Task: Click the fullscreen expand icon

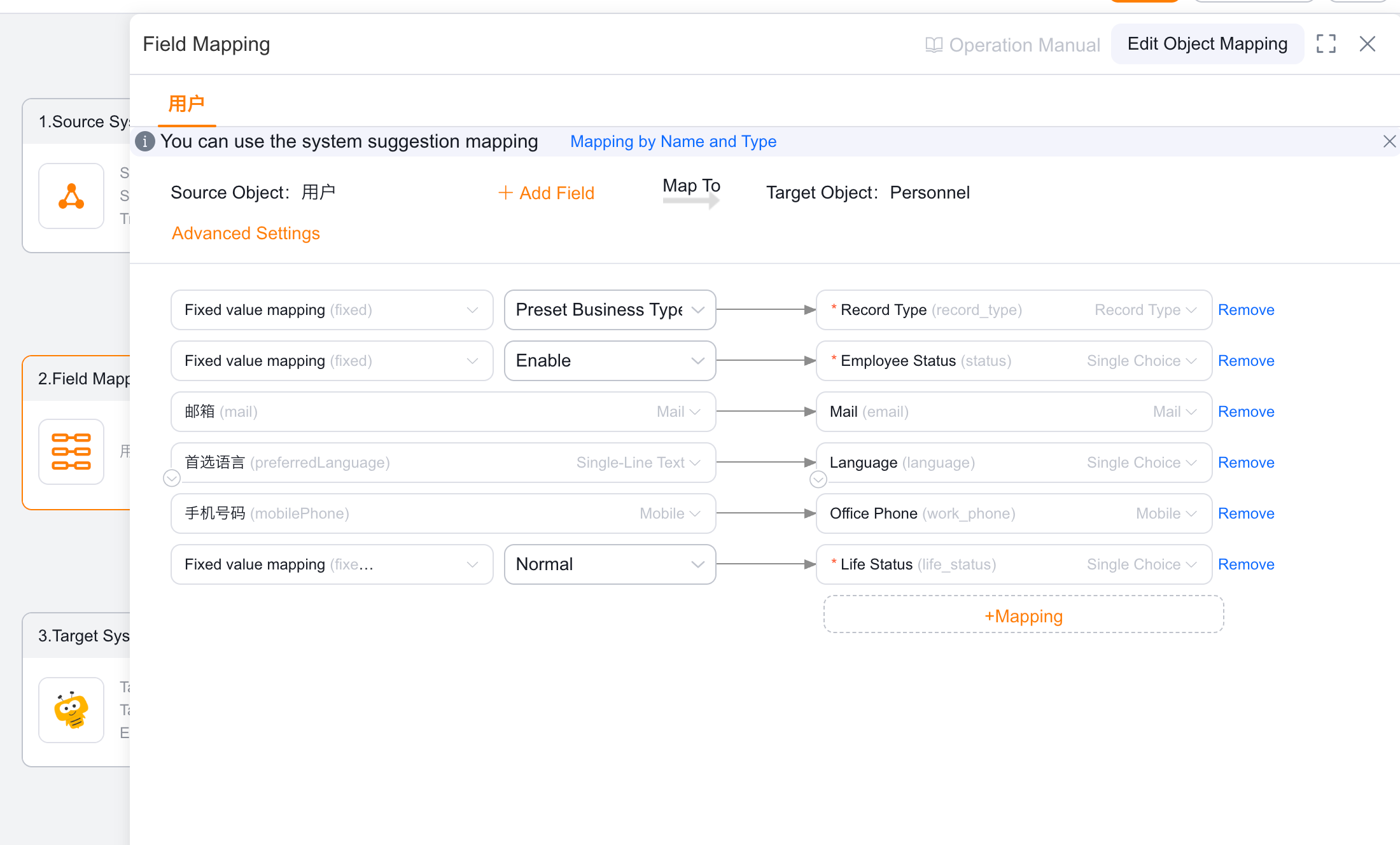Action: point(1326,44)
